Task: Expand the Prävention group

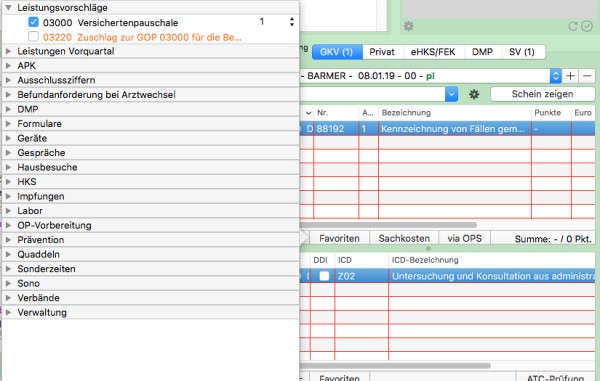Action: pos(8,240)
